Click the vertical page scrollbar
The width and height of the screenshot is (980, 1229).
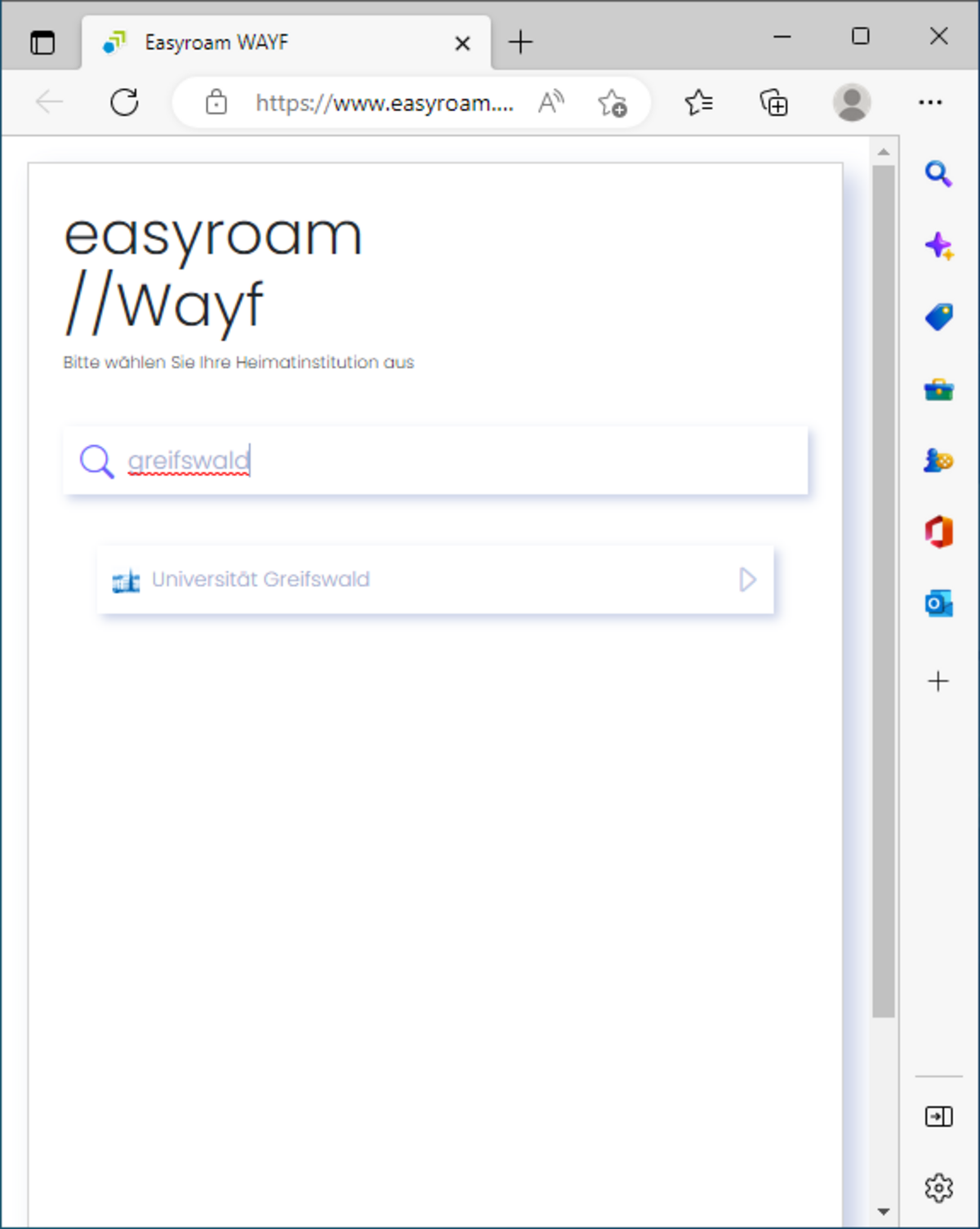(x=883, y=588)
